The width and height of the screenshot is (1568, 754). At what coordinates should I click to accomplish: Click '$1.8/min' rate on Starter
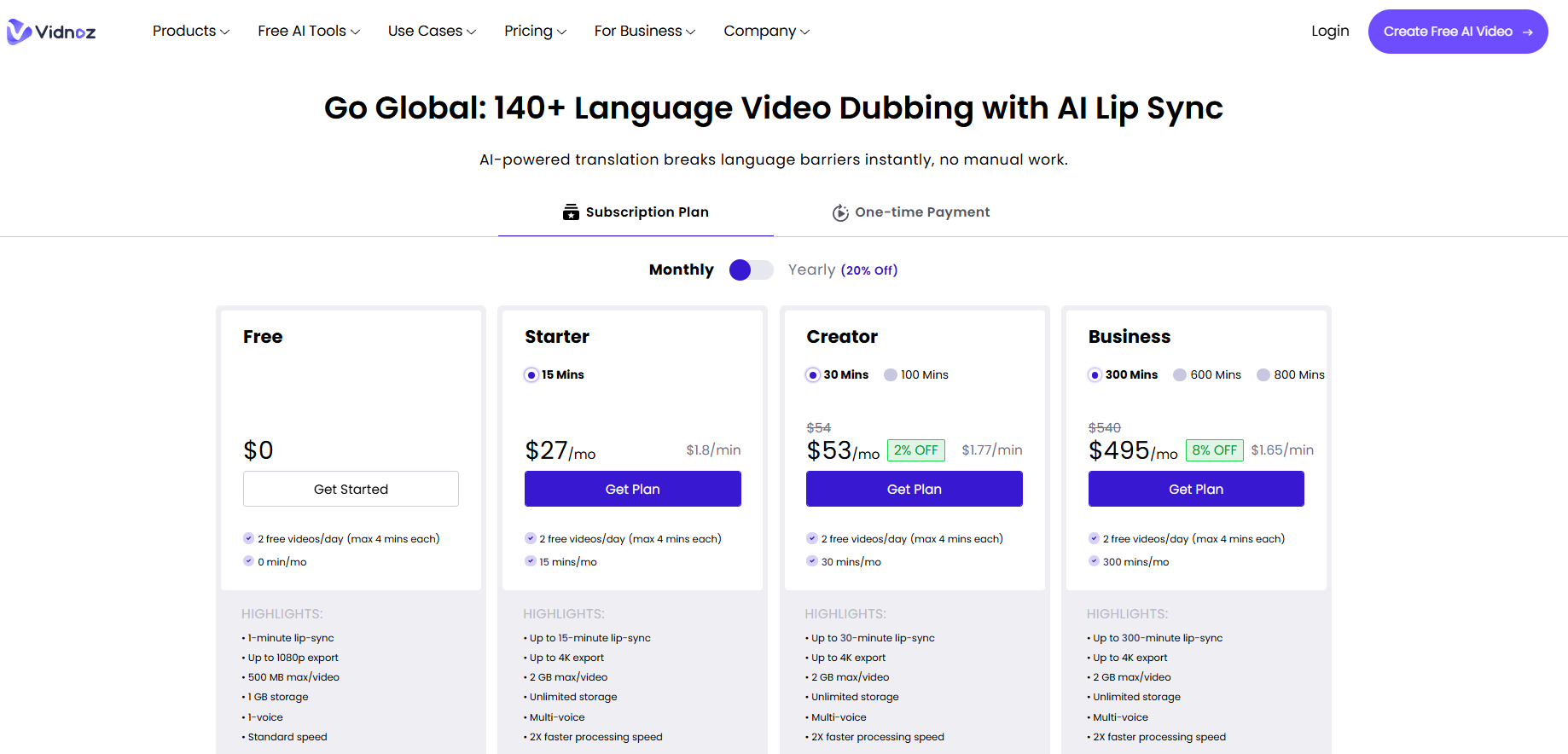[713, 450]
